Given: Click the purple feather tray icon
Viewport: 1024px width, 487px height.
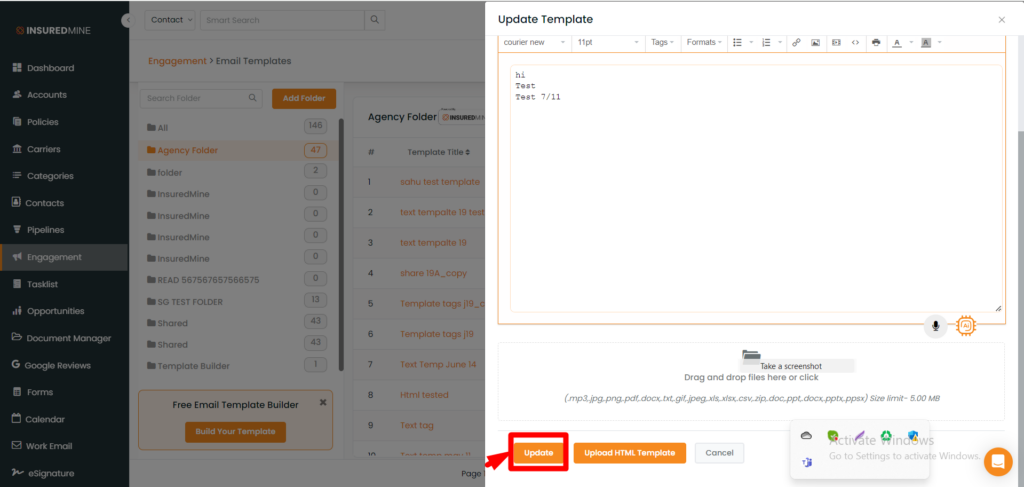Looking at the screenshot, I should [x=859, y=435].
